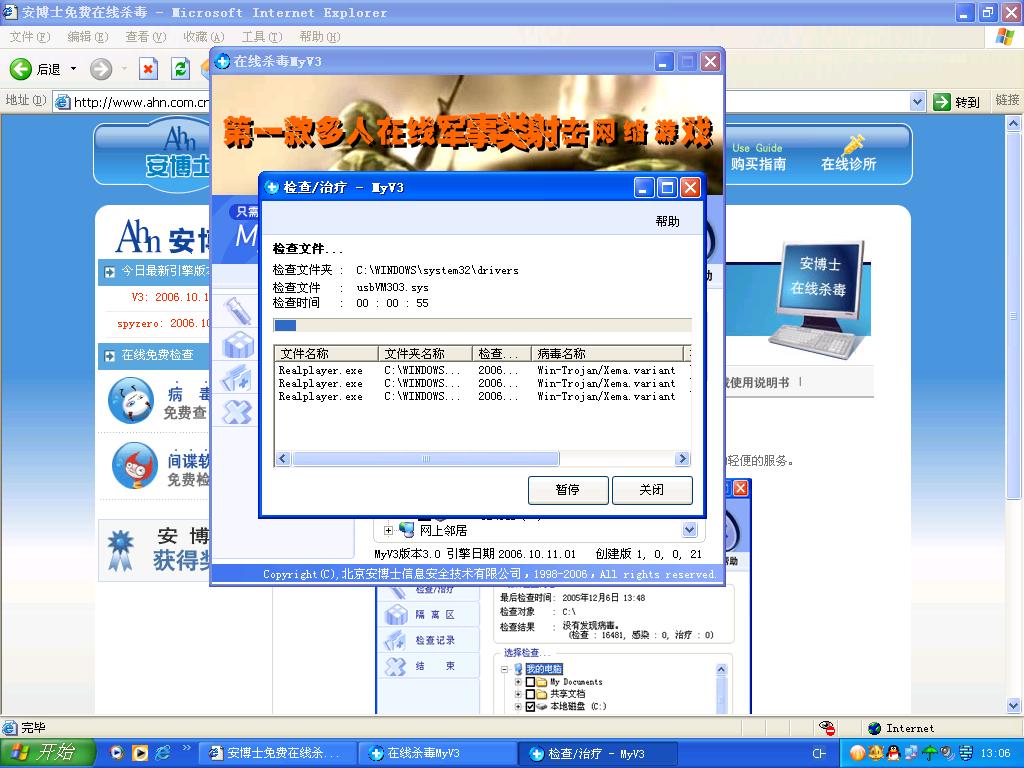Click 检查记录 in the embedded MyV3 panel

pyautogui.click(x=435, y=640)
